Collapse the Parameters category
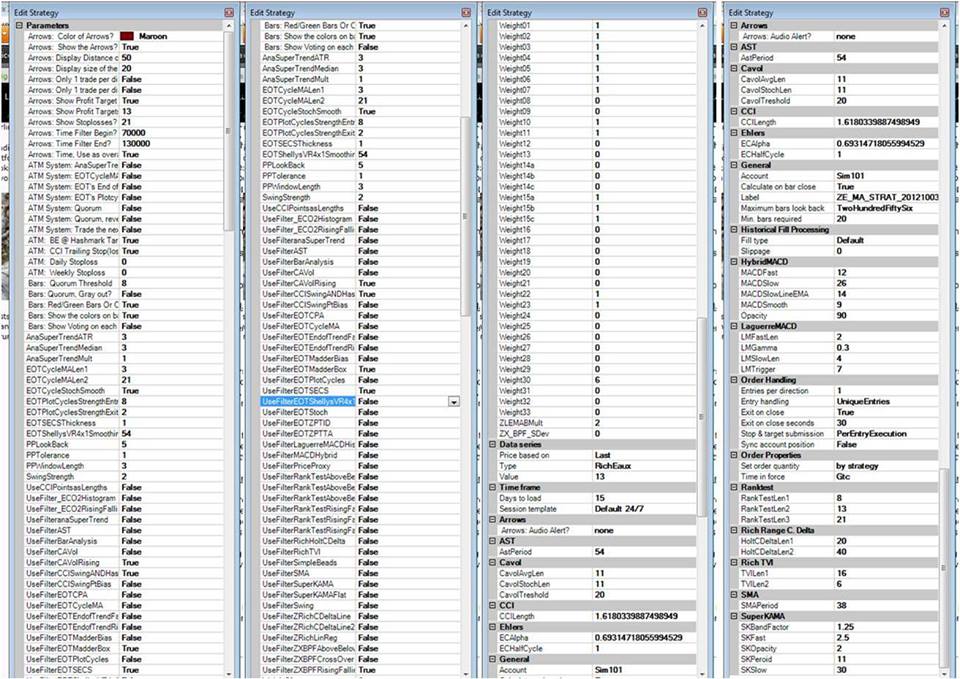Viewport: 960px width, 679px height. tap(19, 26)
